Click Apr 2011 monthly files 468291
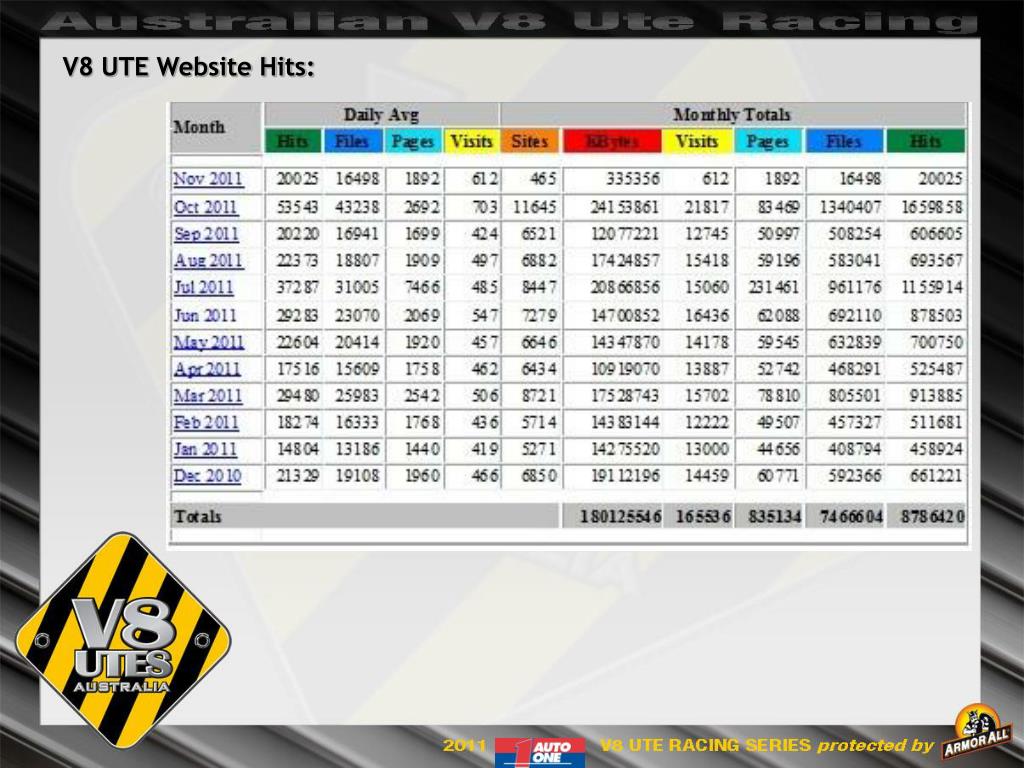 point(855,369)
